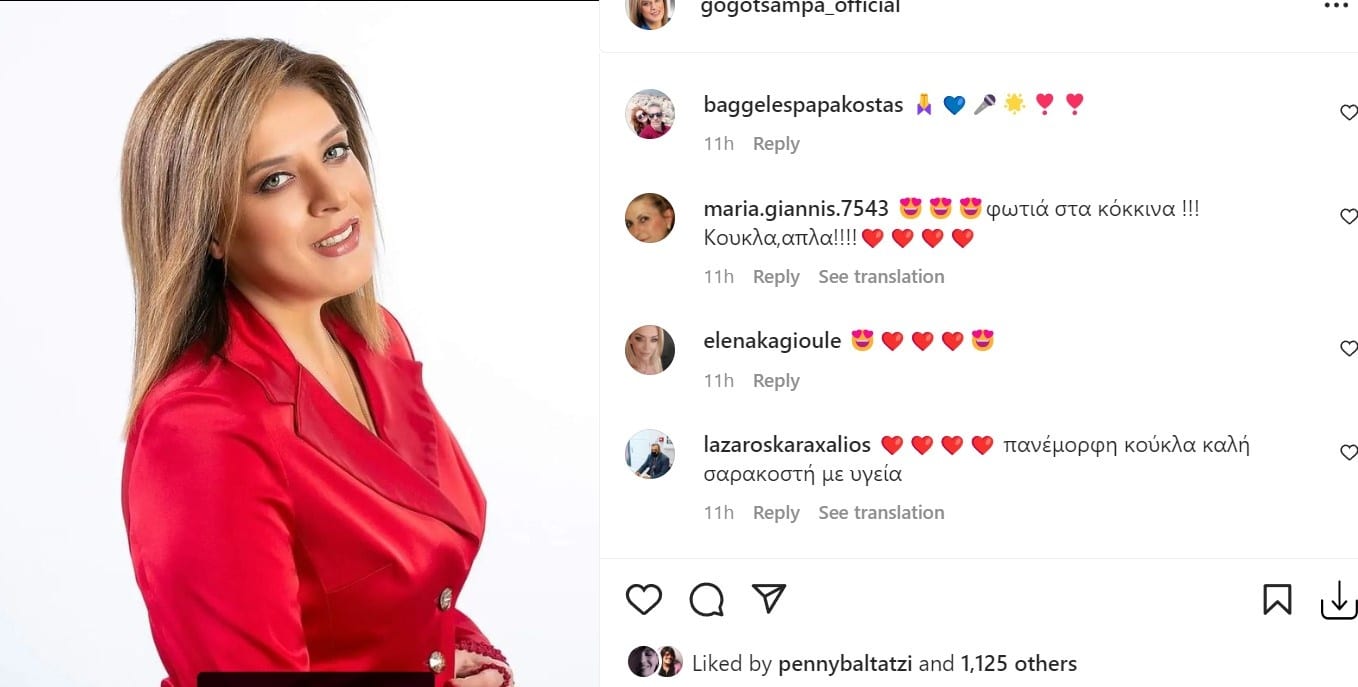The image size is (1358, 687).
Task: Like elenakagioule comment with heart
Action: click(1348, 348)
